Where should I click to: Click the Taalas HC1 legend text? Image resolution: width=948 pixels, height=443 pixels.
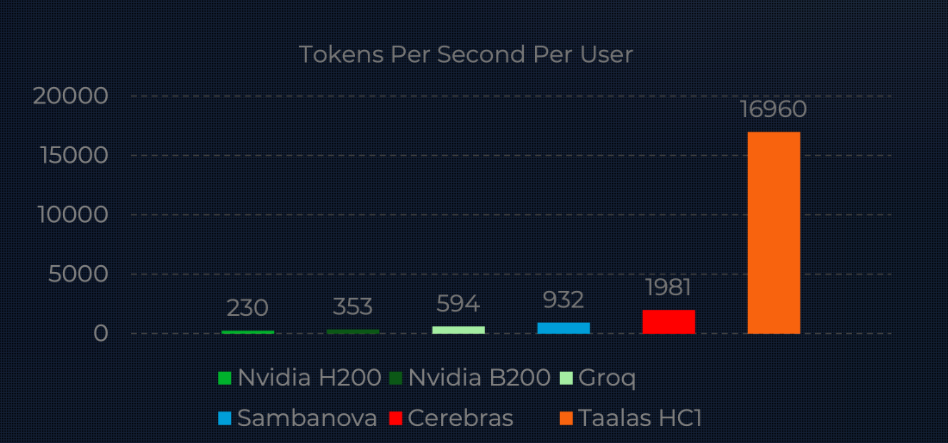640,417
